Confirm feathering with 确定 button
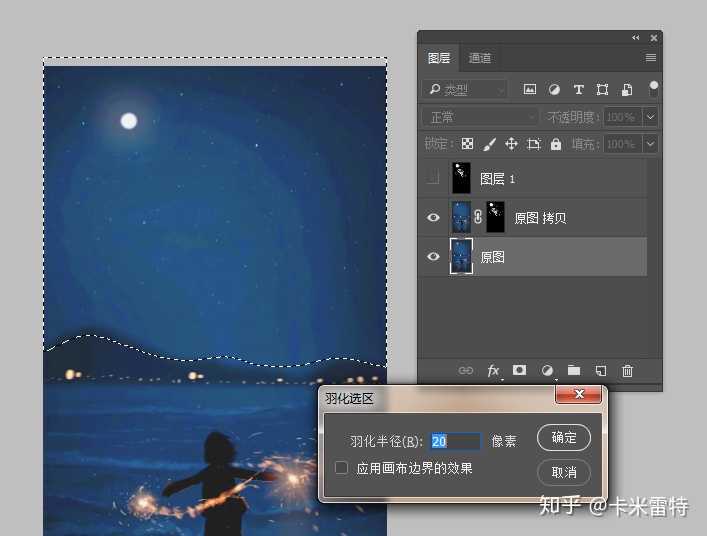This screenshot has width=707, height=536. (x=564, y=437)
